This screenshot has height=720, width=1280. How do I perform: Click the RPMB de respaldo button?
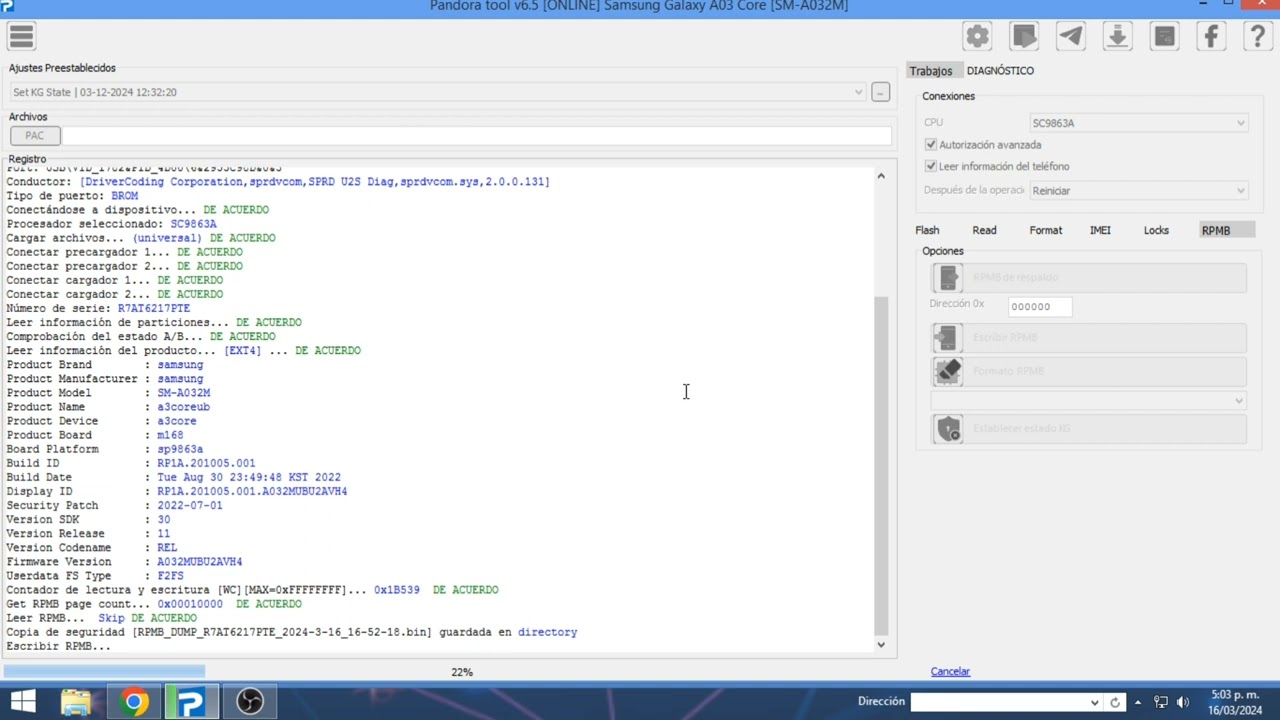pos(1089,277)
